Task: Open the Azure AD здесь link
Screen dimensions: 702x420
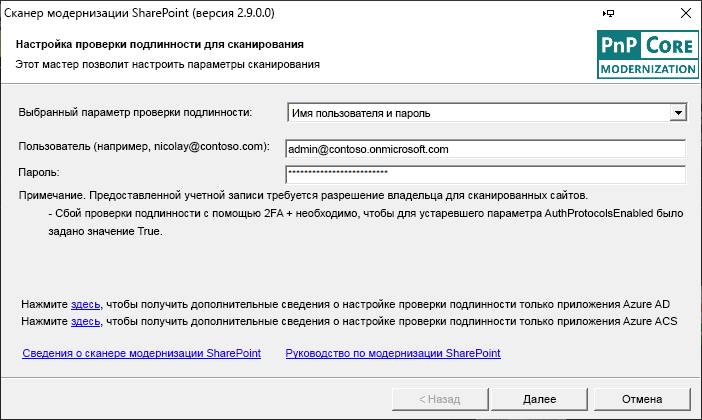Action: (86, 304)
